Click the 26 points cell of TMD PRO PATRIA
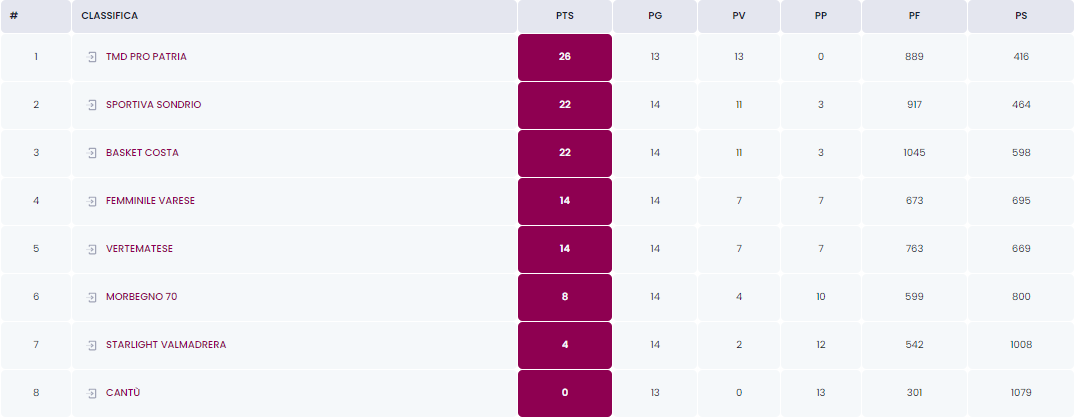 coord(565,57)
